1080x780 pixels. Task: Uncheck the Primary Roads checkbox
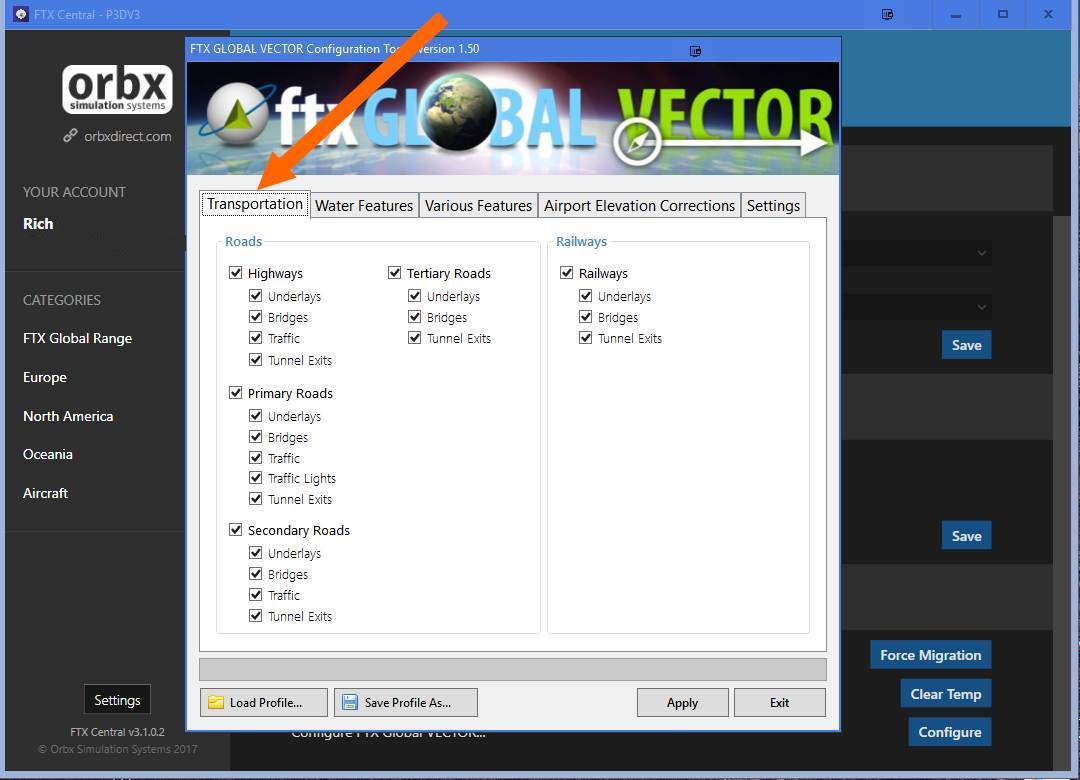236,393
